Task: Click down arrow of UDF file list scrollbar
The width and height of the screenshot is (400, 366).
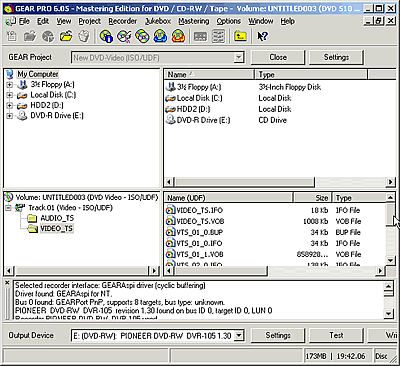Action: pos(390,260)
